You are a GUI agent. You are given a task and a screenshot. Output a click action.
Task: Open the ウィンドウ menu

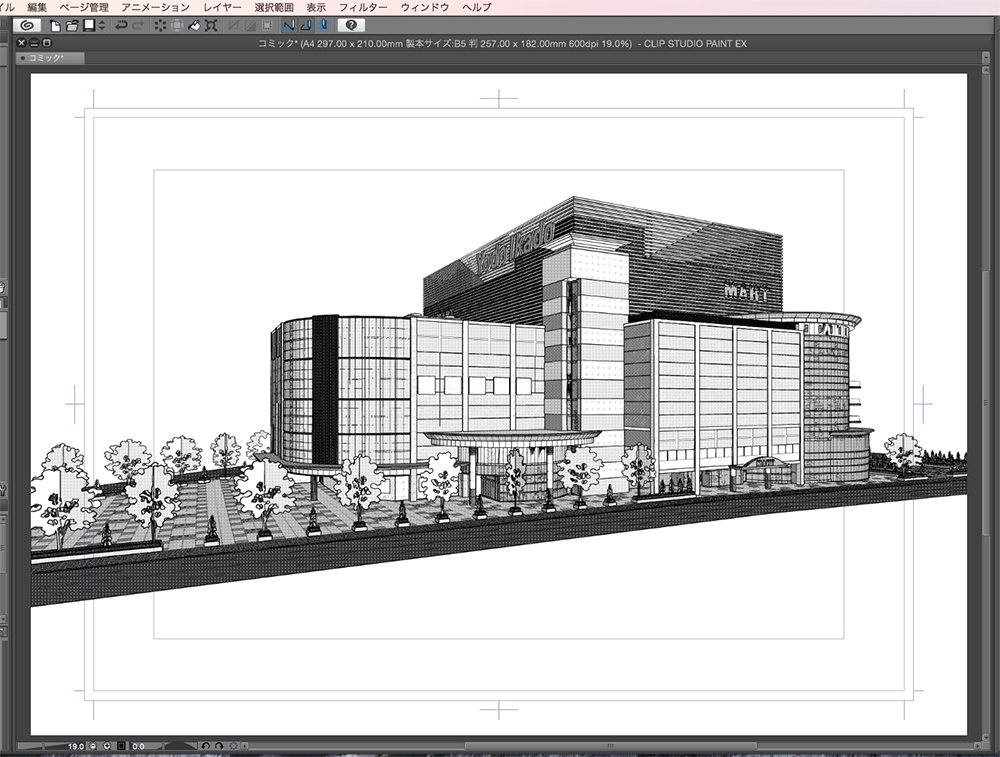425,8
